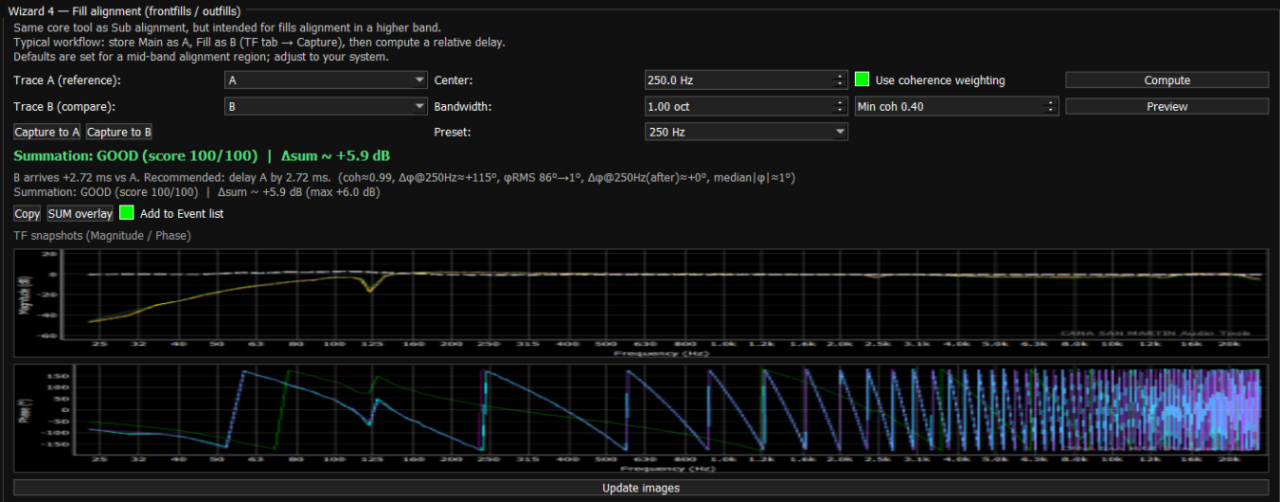Click Capture to B
The width and height of the screenshot is (1280, 502).
coord(119,132)
